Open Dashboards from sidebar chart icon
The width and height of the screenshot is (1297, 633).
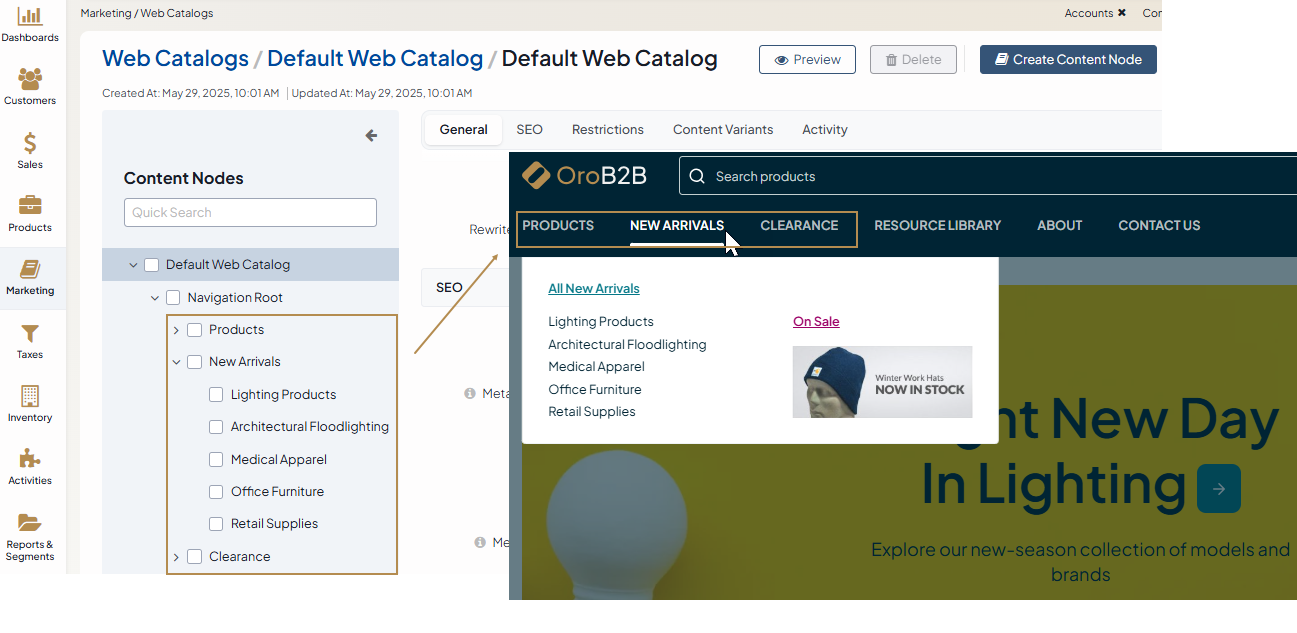click(30, 16)
